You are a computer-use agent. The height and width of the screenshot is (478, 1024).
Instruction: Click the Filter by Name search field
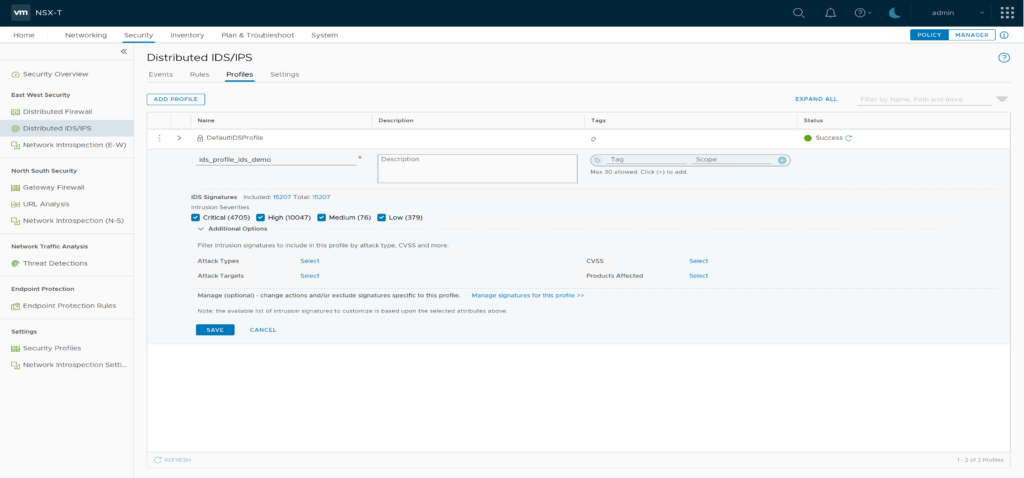(924, 99)
